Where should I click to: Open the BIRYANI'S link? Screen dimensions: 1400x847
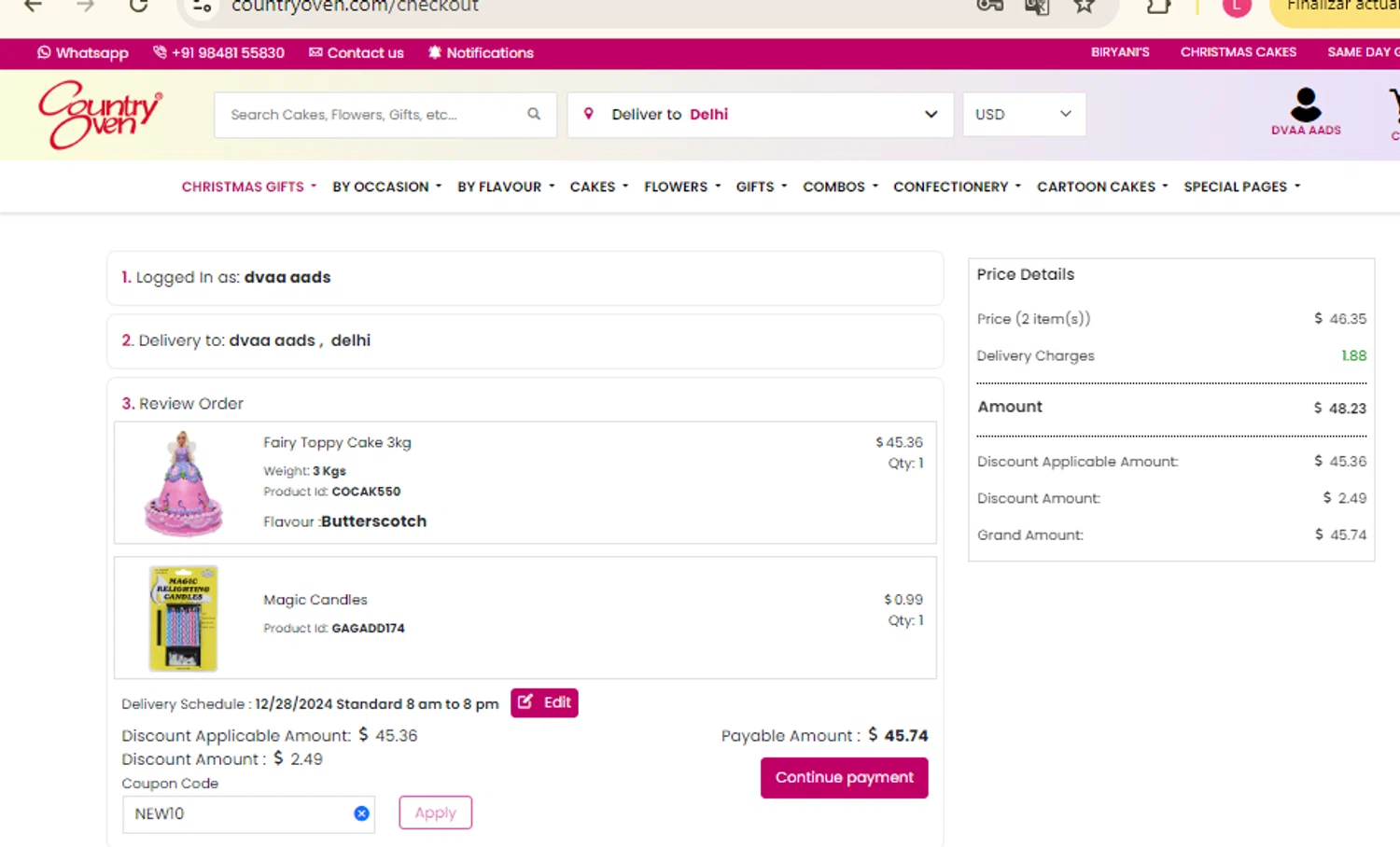pyautogui.click(x=1120, y=52)
